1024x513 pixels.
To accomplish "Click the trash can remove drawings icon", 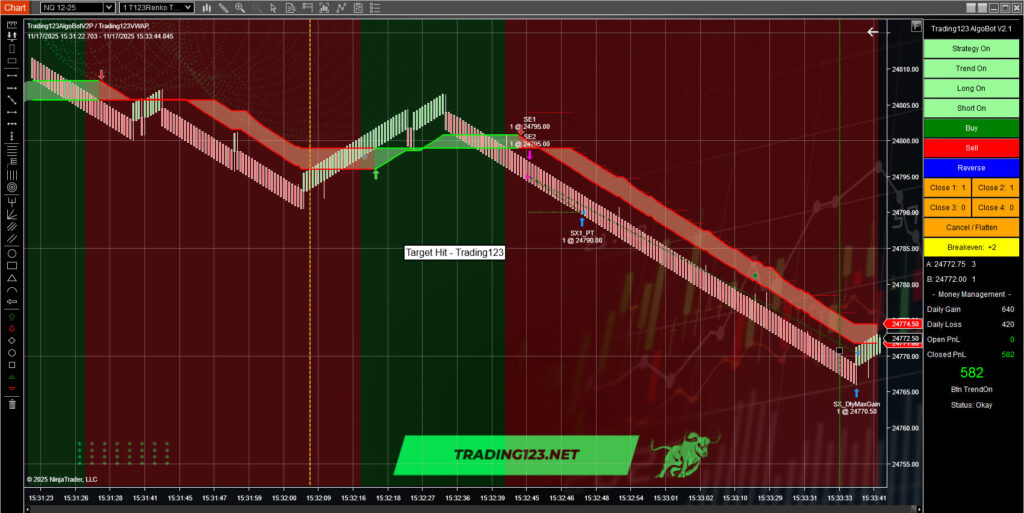I will (x=12, y=404).
